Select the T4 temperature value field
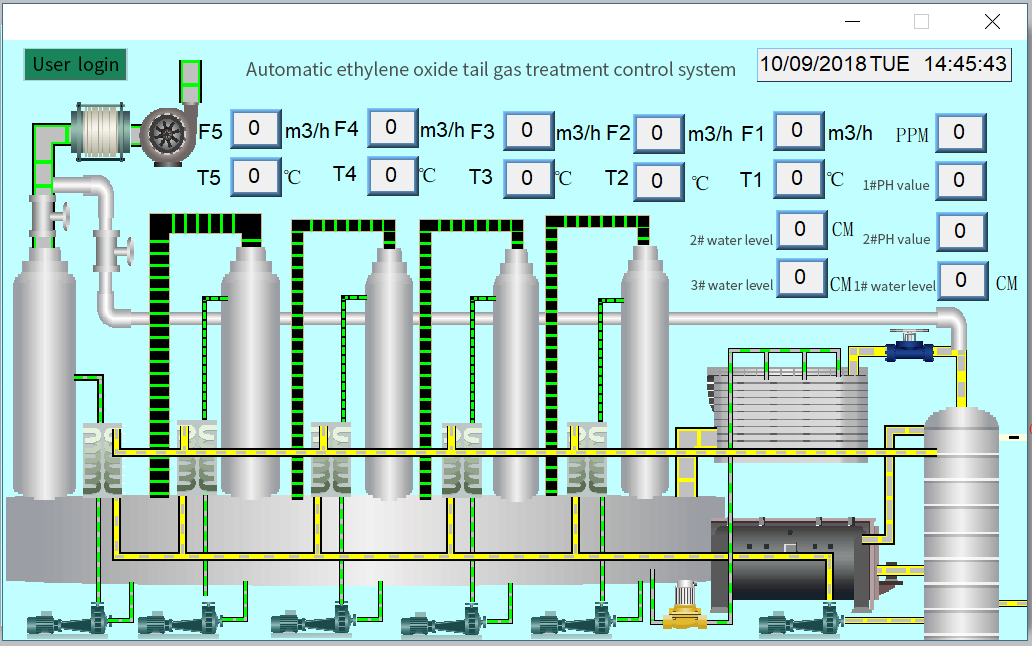The height and width of the screenshot is (646, 1032). tap(391, 175)
